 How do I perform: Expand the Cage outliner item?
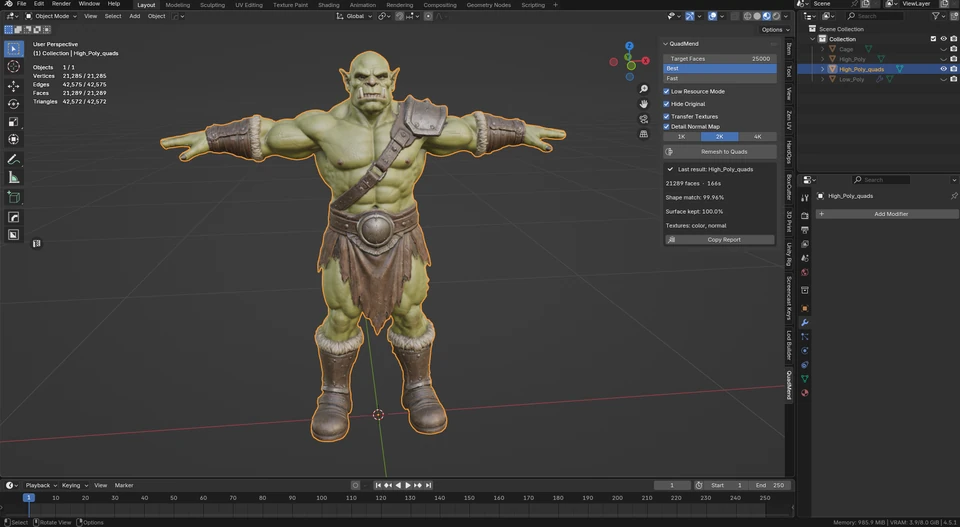[822, 49]
